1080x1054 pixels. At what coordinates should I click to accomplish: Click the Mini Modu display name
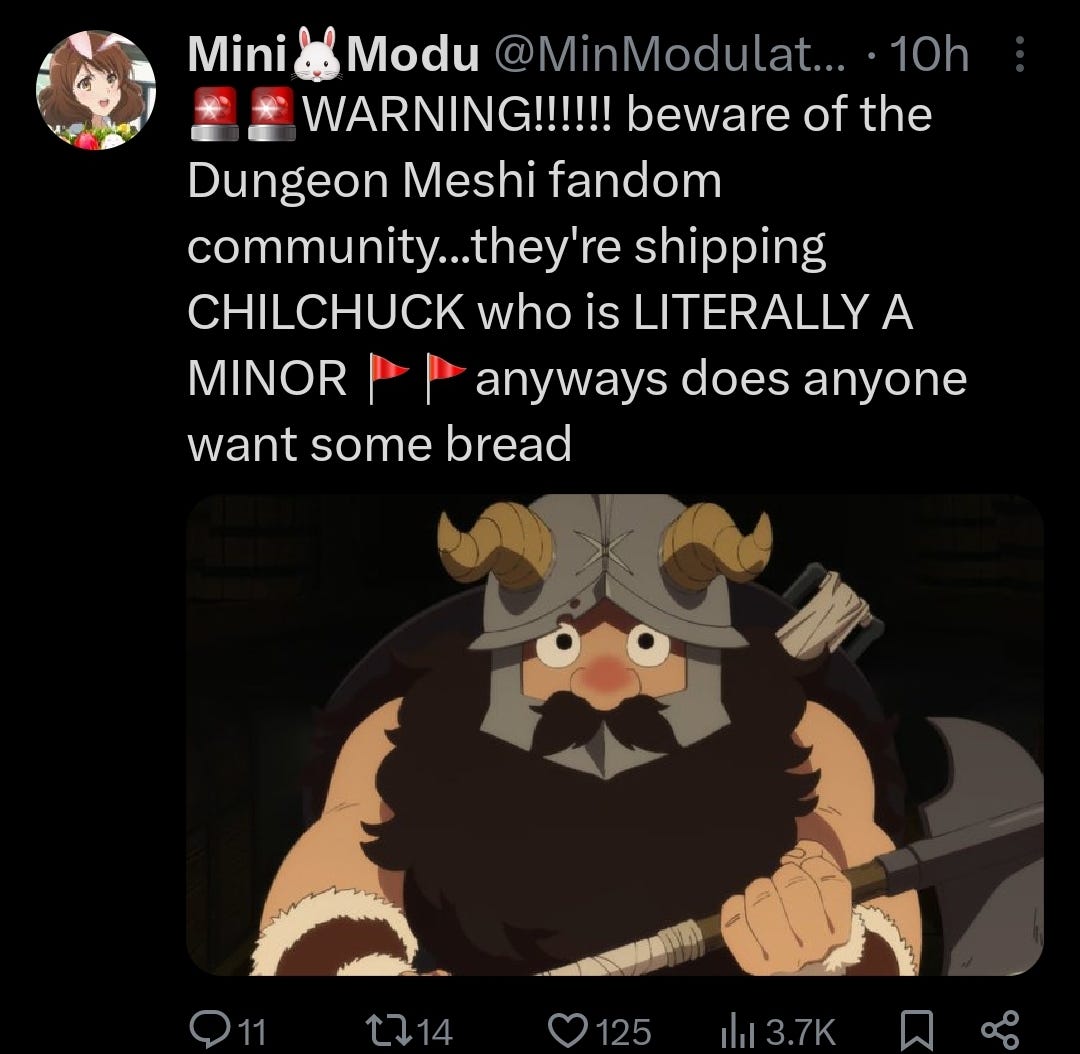coord(333,52)
